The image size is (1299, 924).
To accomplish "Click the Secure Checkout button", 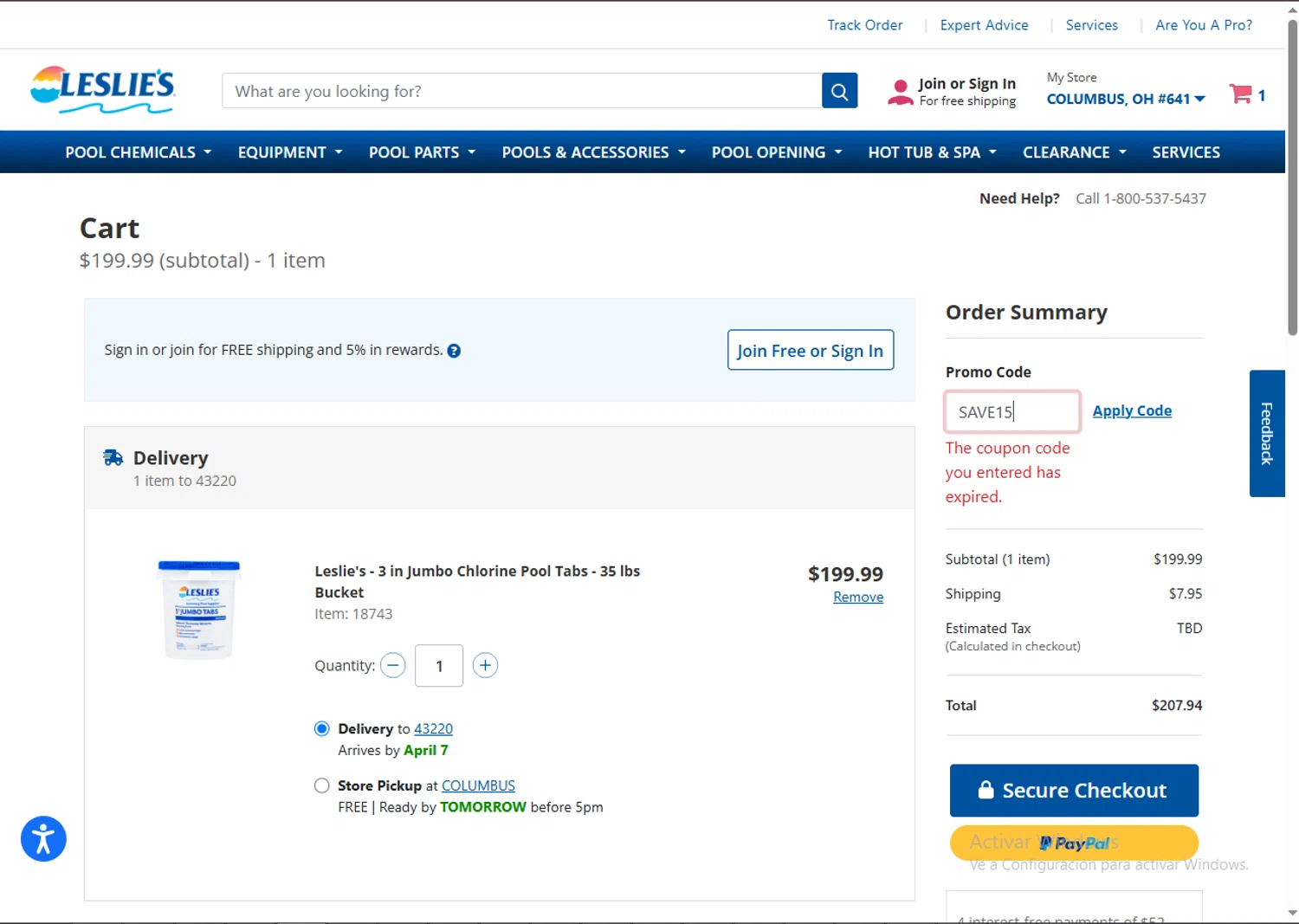I will [x=1074, y=790].
